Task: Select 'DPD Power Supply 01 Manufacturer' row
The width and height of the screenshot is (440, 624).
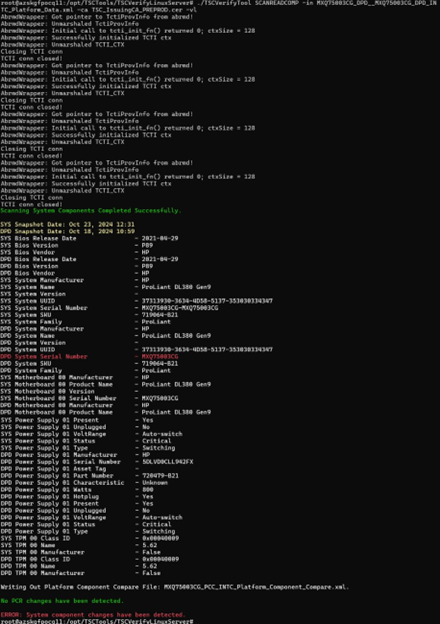Action: coord(75,455)
